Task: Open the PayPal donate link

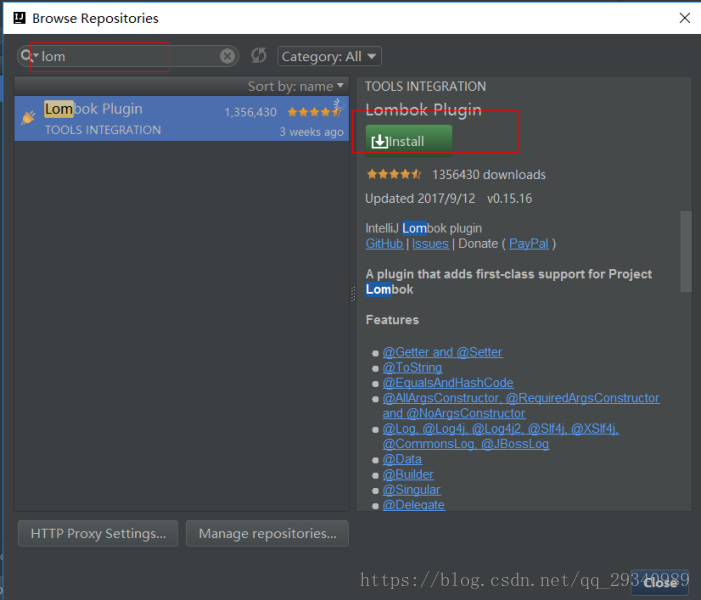Action: point(528,244)
